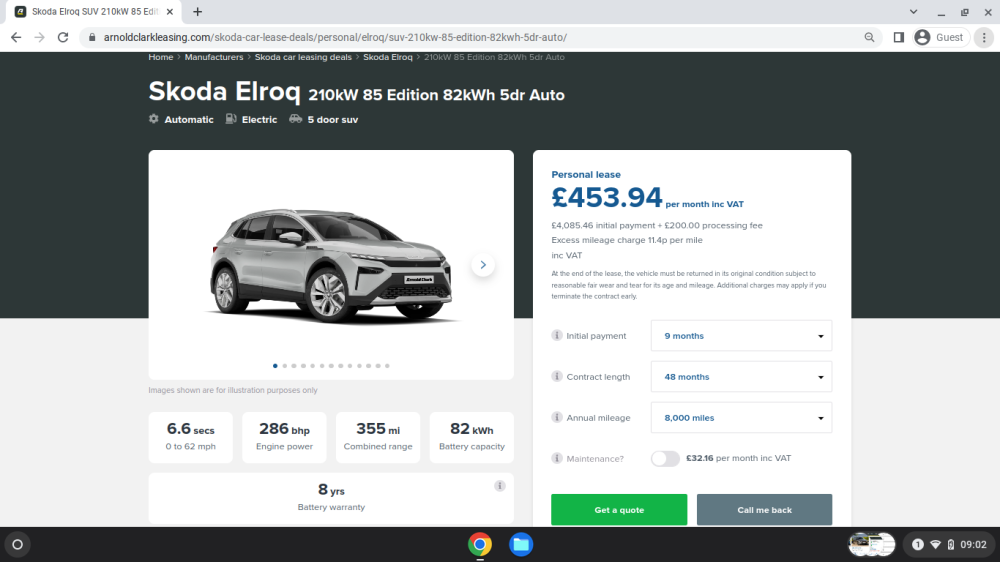
Task: Click the Excess mileage charge text
Action: coord(627,240)
